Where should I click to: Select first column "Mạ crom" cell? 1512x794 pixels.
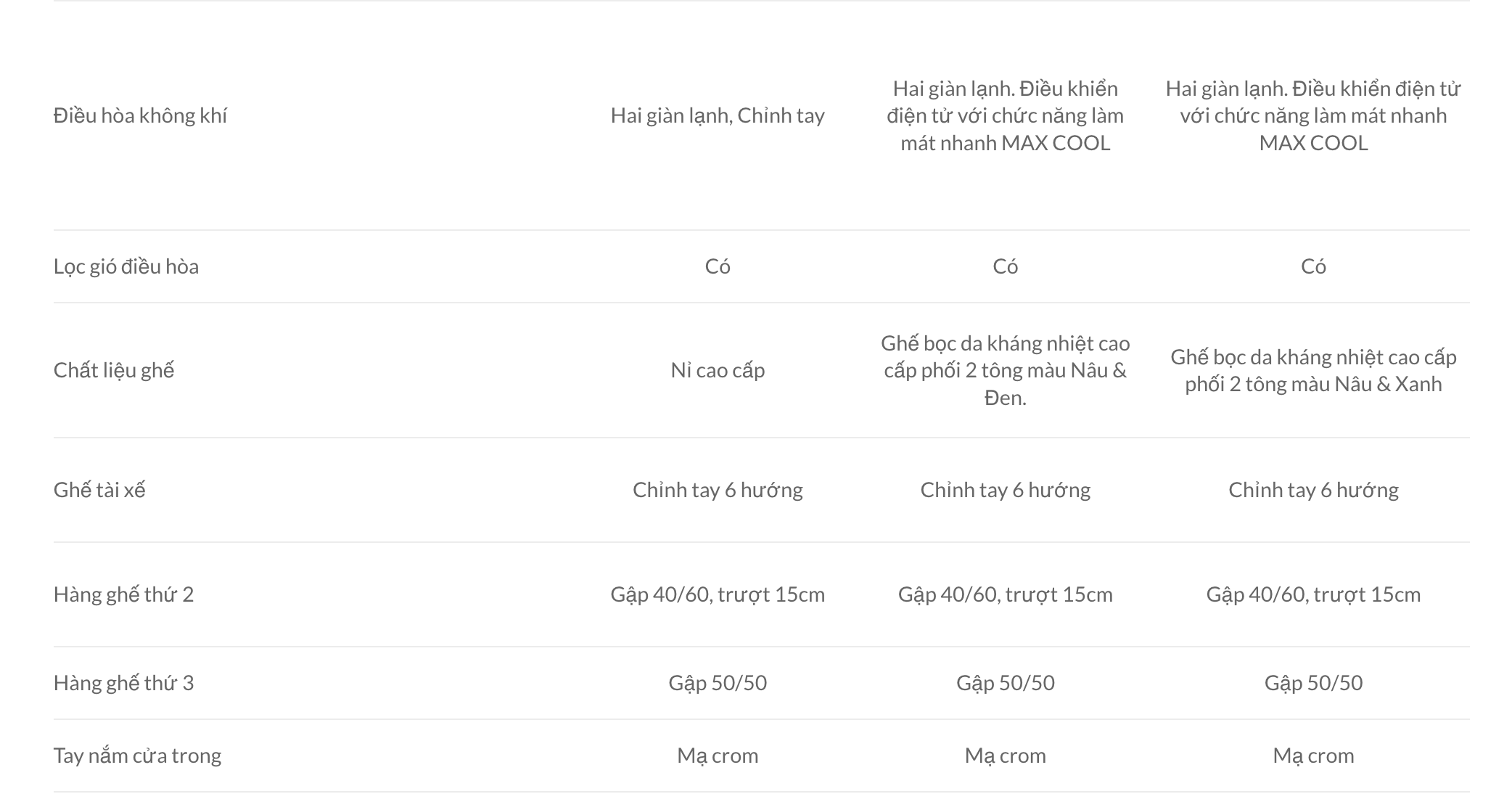click(x=718, y=756)
